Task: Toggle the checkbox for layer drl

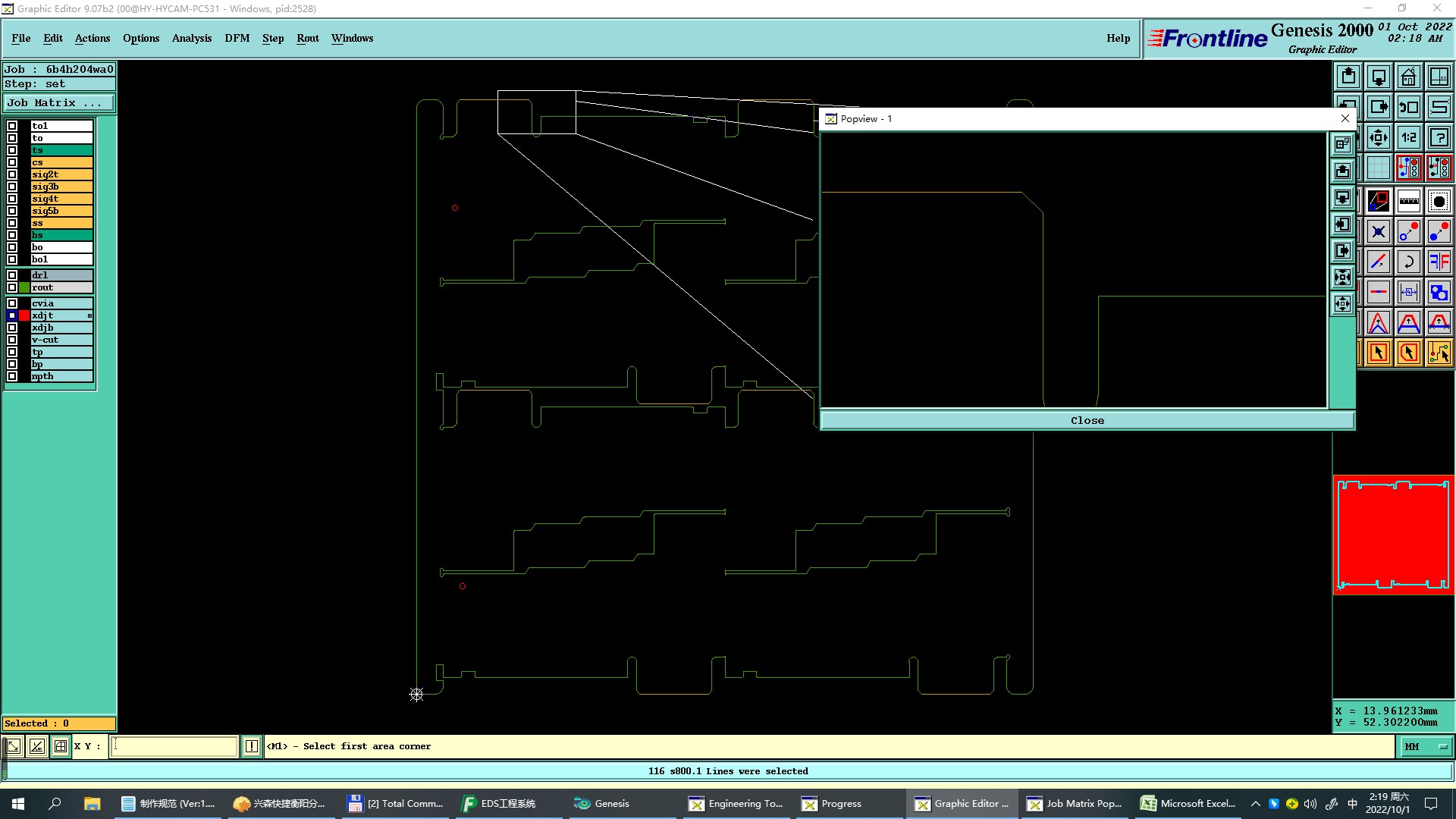Action: click(x=12, y=275)
